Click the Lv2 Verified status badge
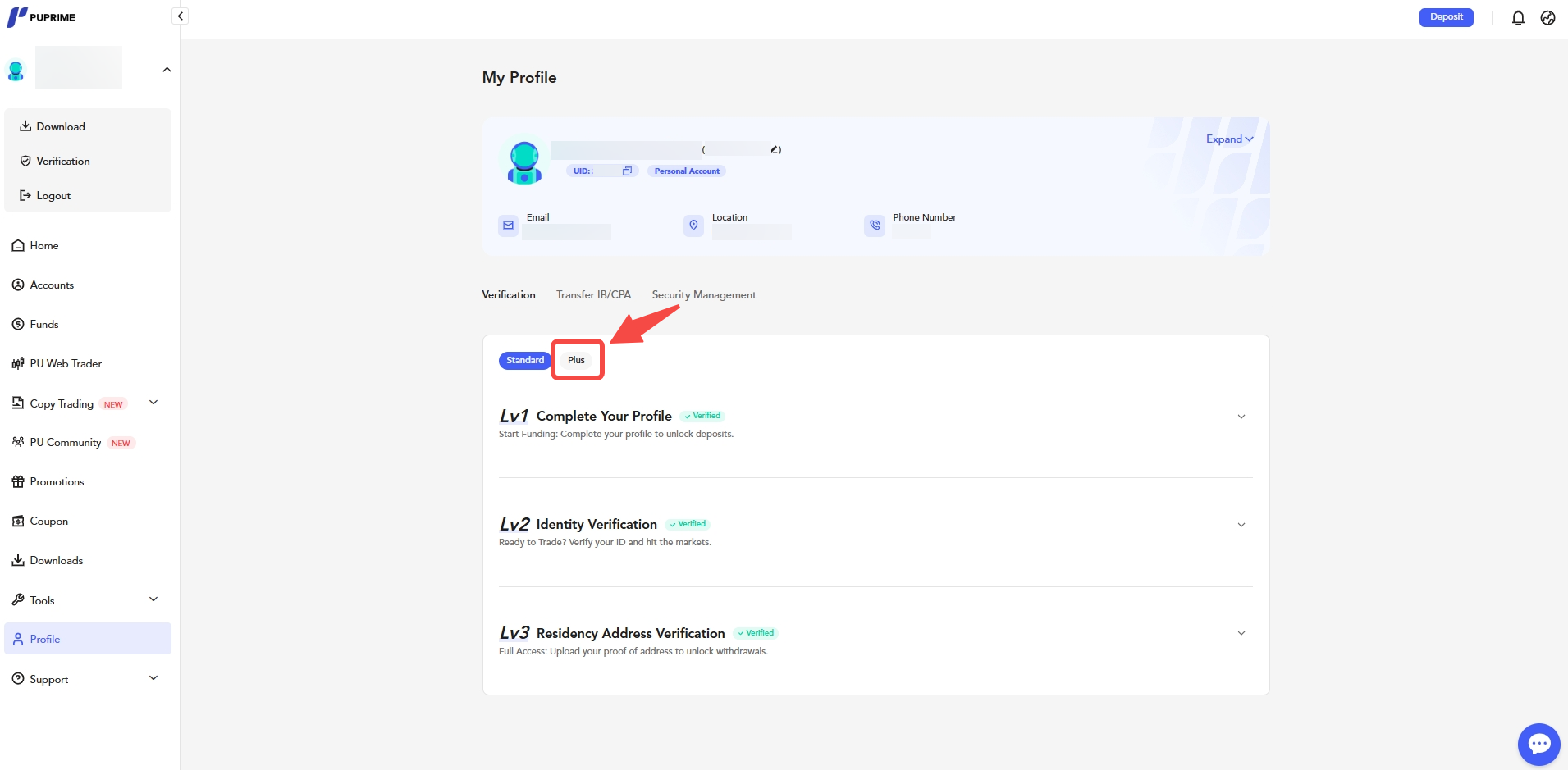This screenshot has width=1568, height=770. click(x=688, y=524)
